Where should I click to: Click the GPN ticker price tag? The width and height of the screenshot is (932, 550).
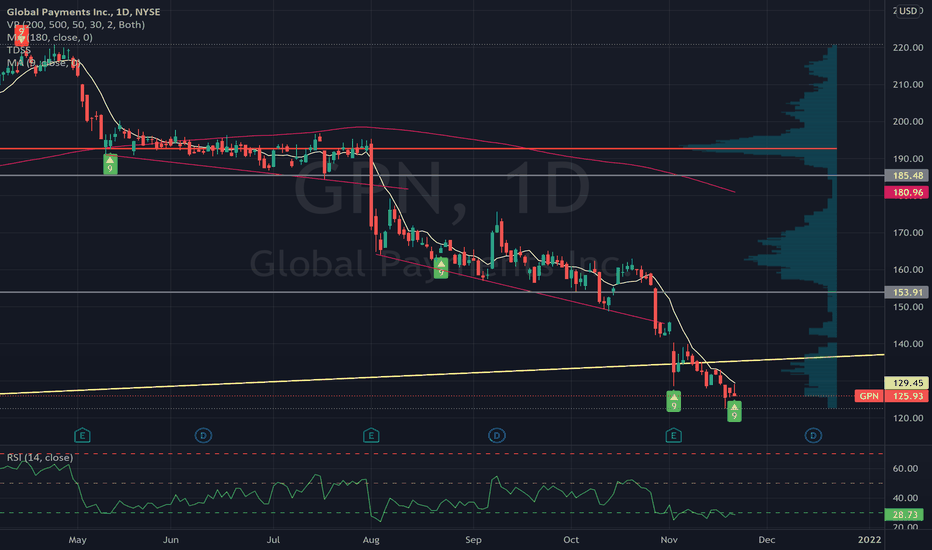[869, 396]
